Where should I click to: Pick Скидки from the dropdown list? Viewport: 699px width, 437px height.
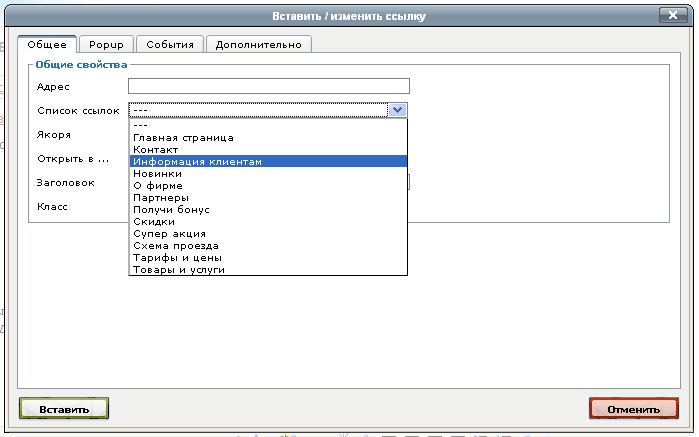154,221
